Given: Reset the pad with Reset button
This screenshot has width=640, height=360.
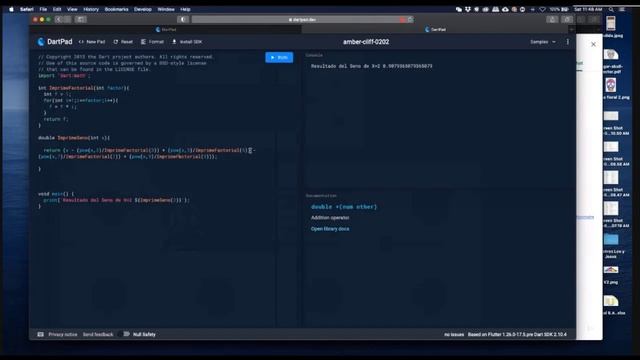Looking at the screenshot, I should 123,42.
